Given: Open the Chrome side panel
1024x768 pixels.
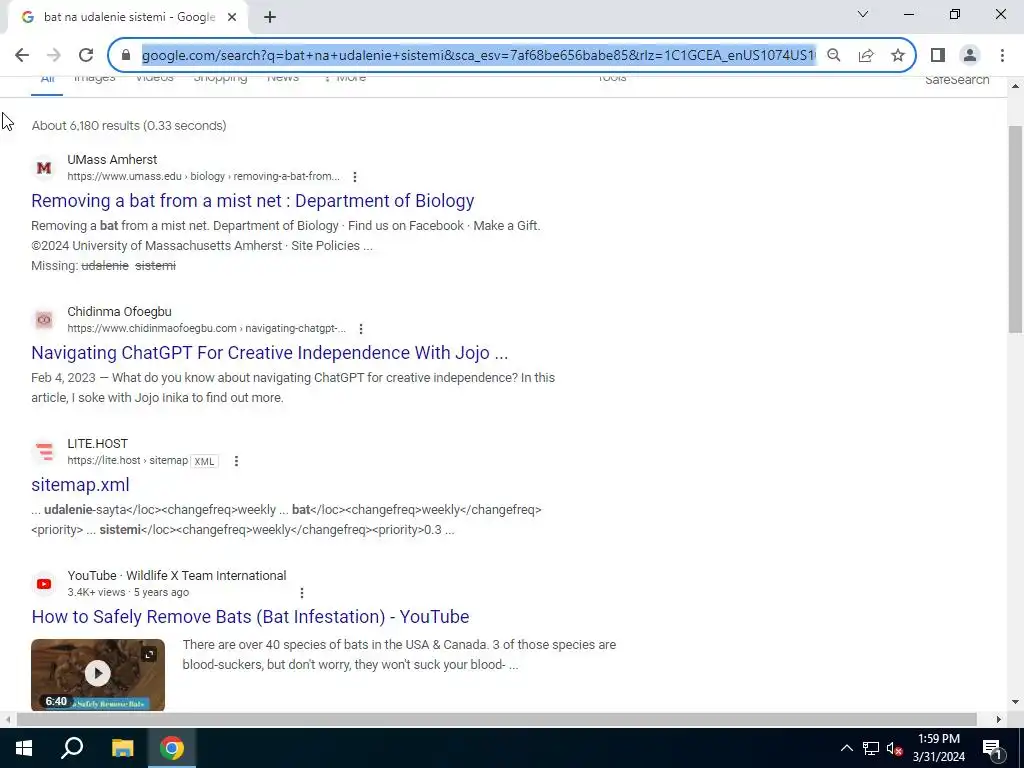Looking at the screenshot, I should click(x=938, y=56).
